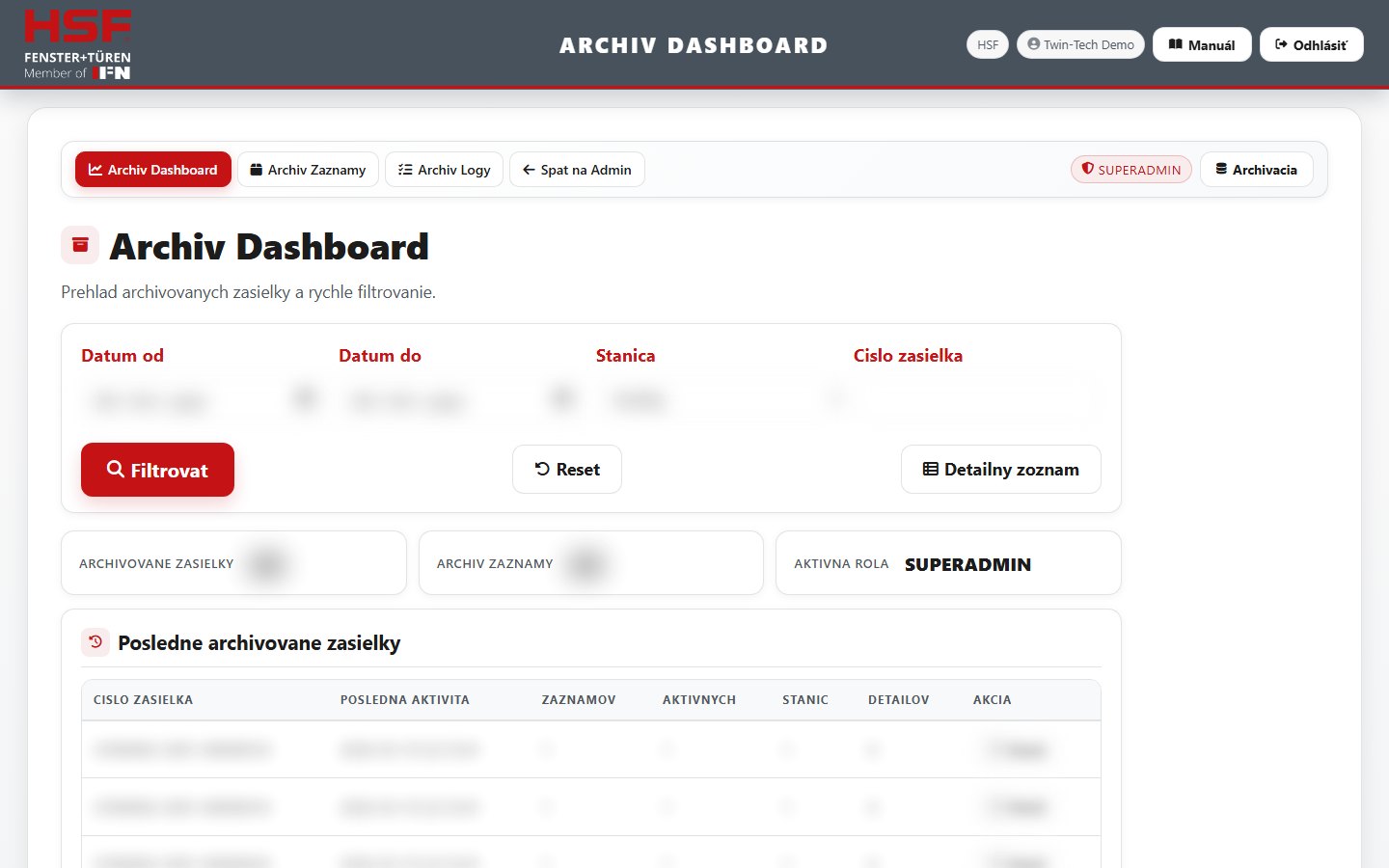Click the Akcia column header
Viewport: 1389px width, 868px height.
(x=993, y=700)
